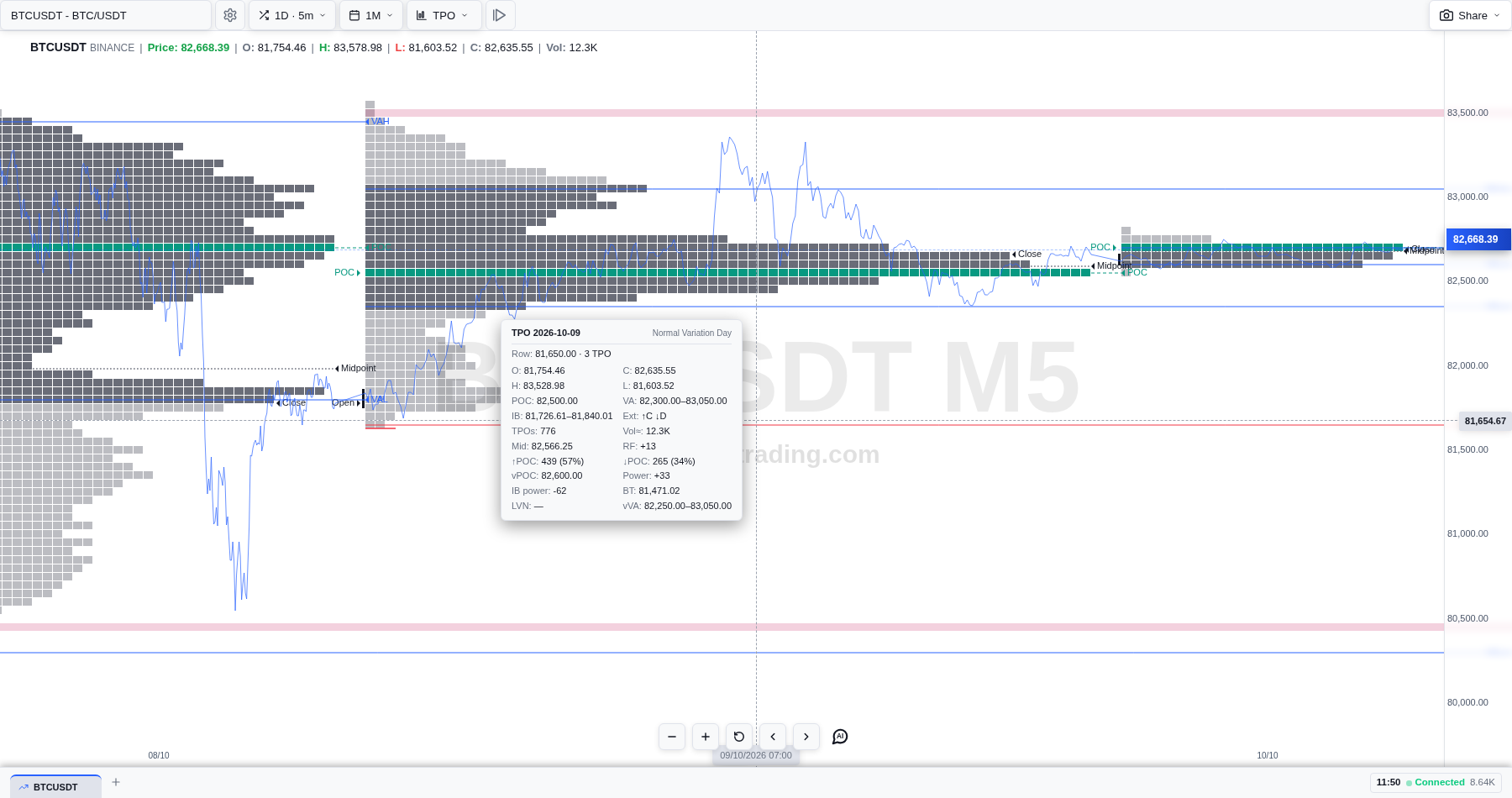
Task: Click the 10/10 date on the time axis
Action: 1268,755
